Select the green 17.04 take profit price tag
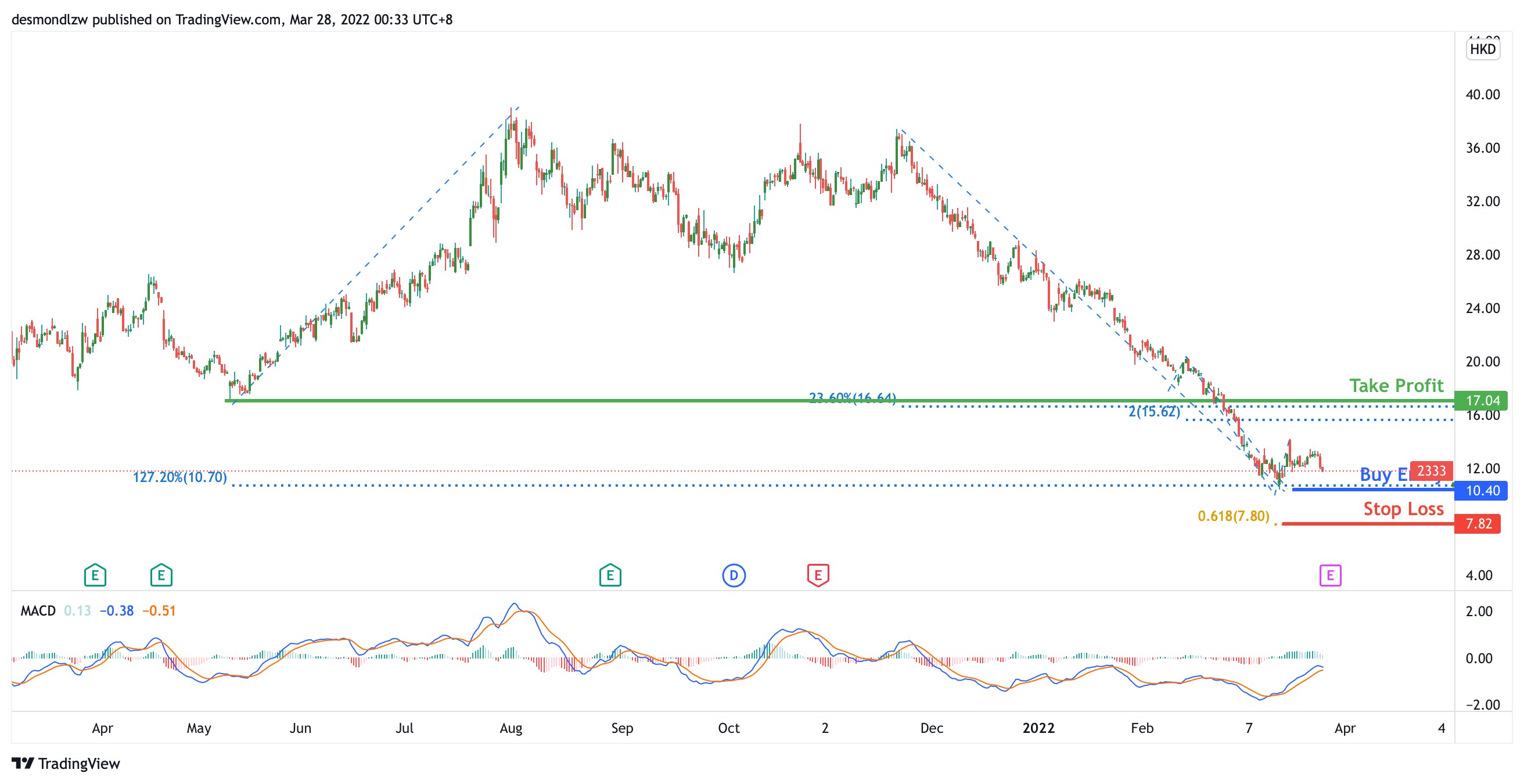This screenshot has width=1524, height=784. (1482, 401)
